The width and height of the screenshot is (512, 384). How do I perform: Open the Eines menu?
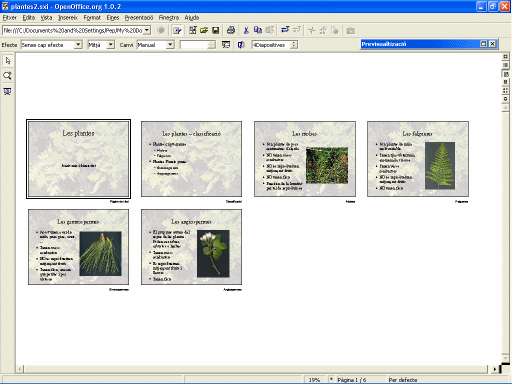click(113, 18)
